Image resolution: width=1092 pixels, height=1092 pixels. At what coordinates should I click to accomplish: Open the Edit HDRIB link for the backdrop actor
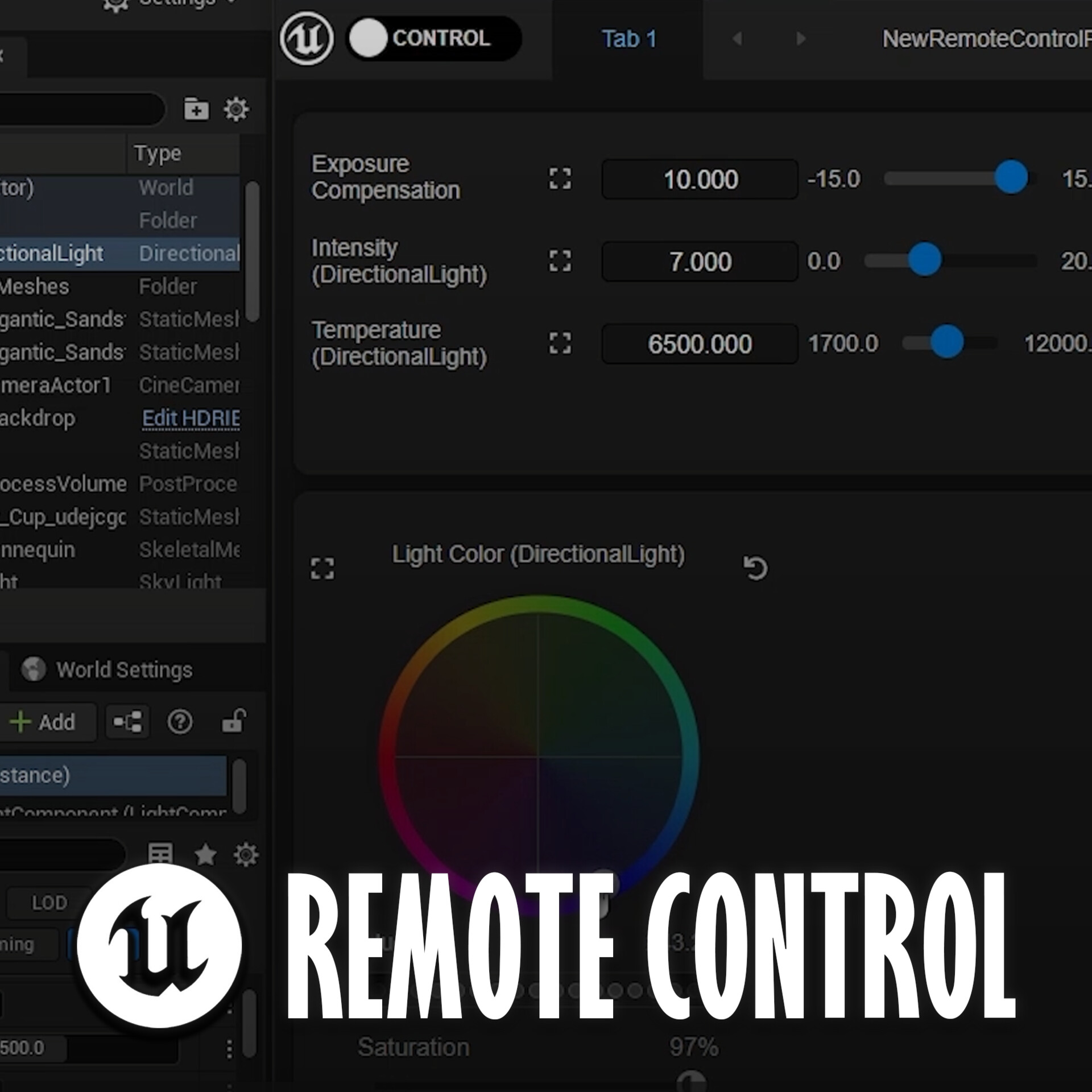click(190, 418)
